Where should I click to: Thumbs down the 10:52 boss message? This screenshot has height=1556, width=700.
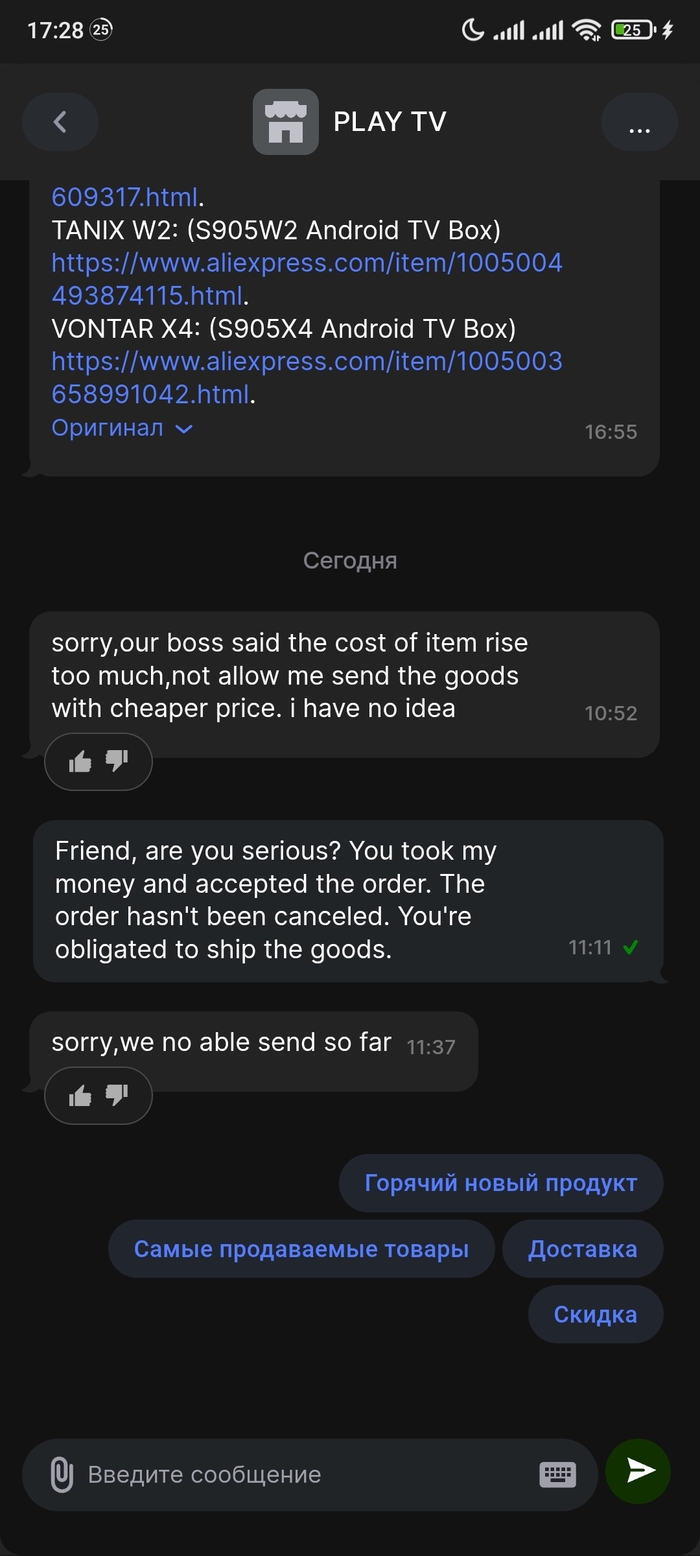(118, 762)
